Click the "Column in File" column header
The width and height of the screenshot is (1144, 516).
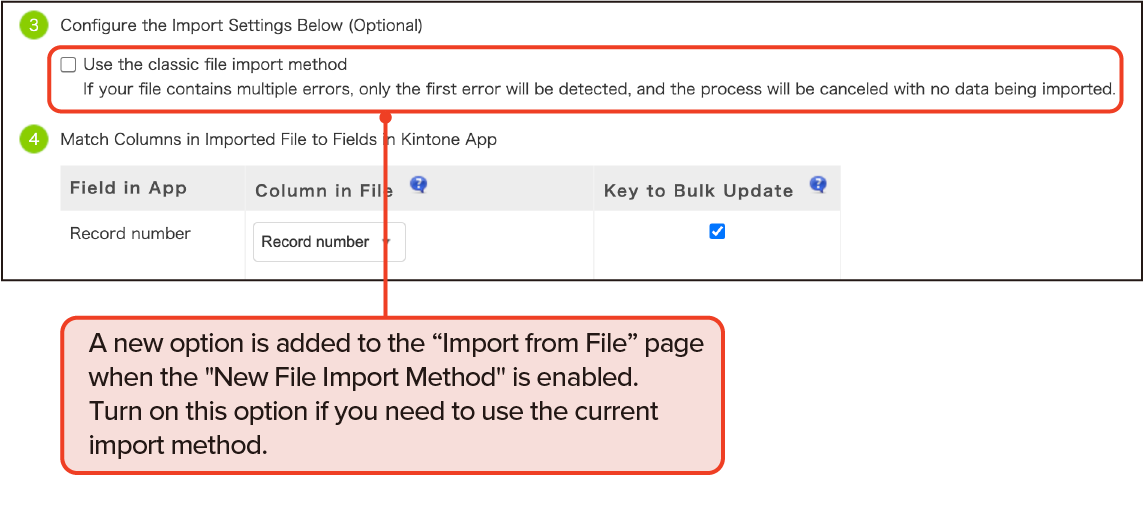pos(324,190)
